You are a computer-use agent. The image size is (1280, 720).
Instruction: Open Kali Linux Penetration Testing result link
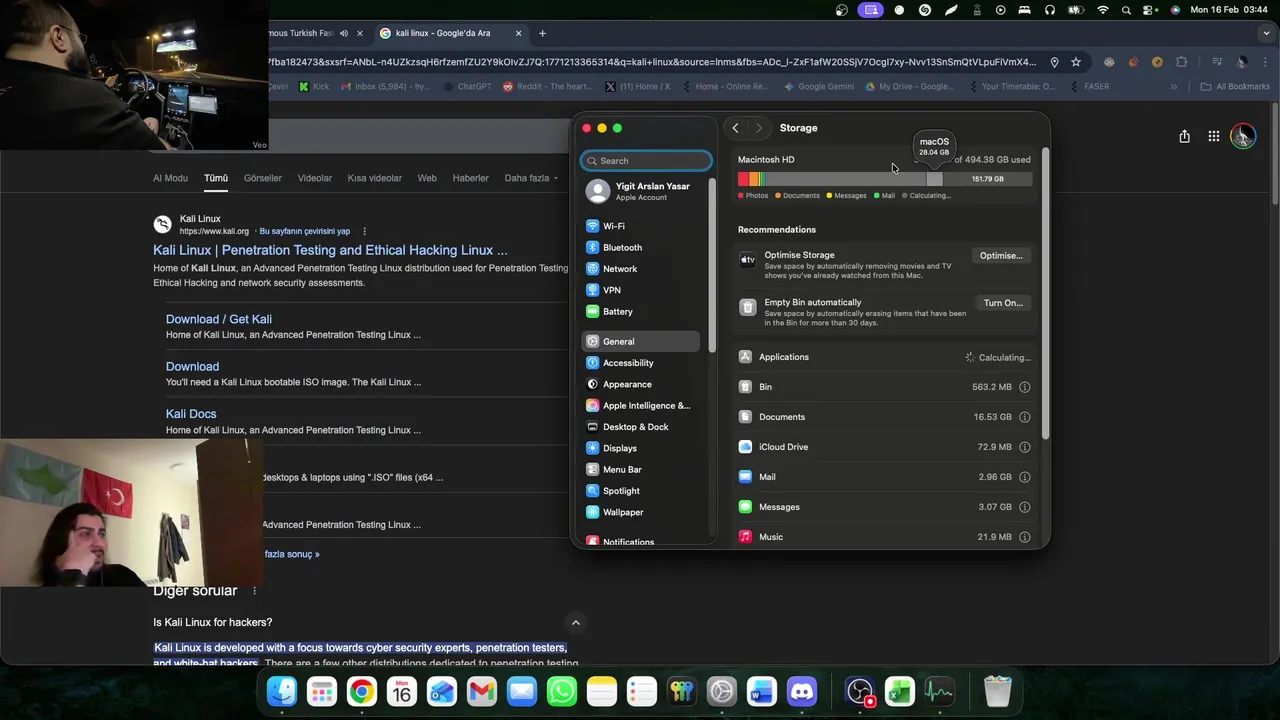330,250
